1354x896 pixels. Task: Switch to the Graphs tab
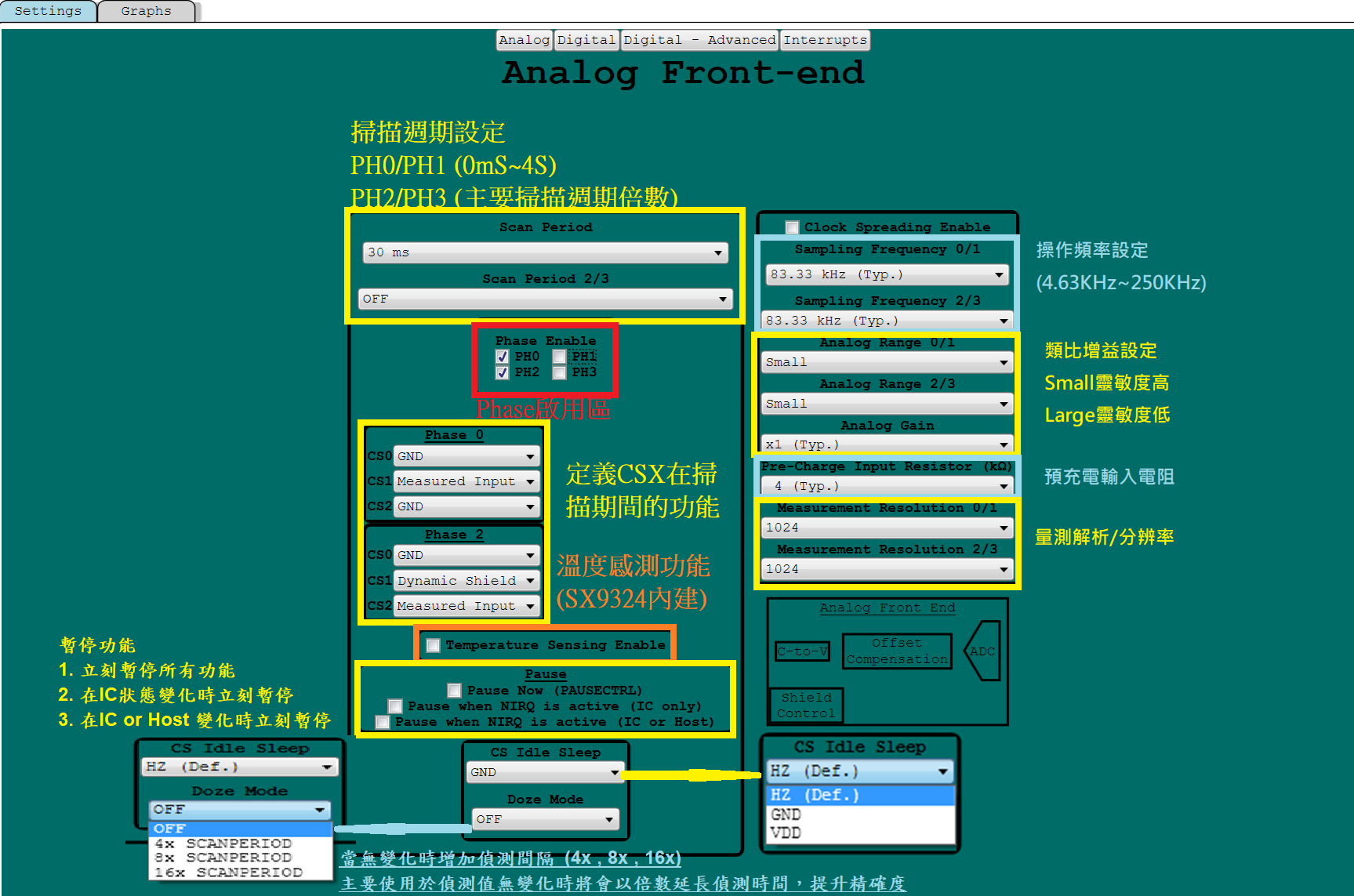tap(145, 10)
